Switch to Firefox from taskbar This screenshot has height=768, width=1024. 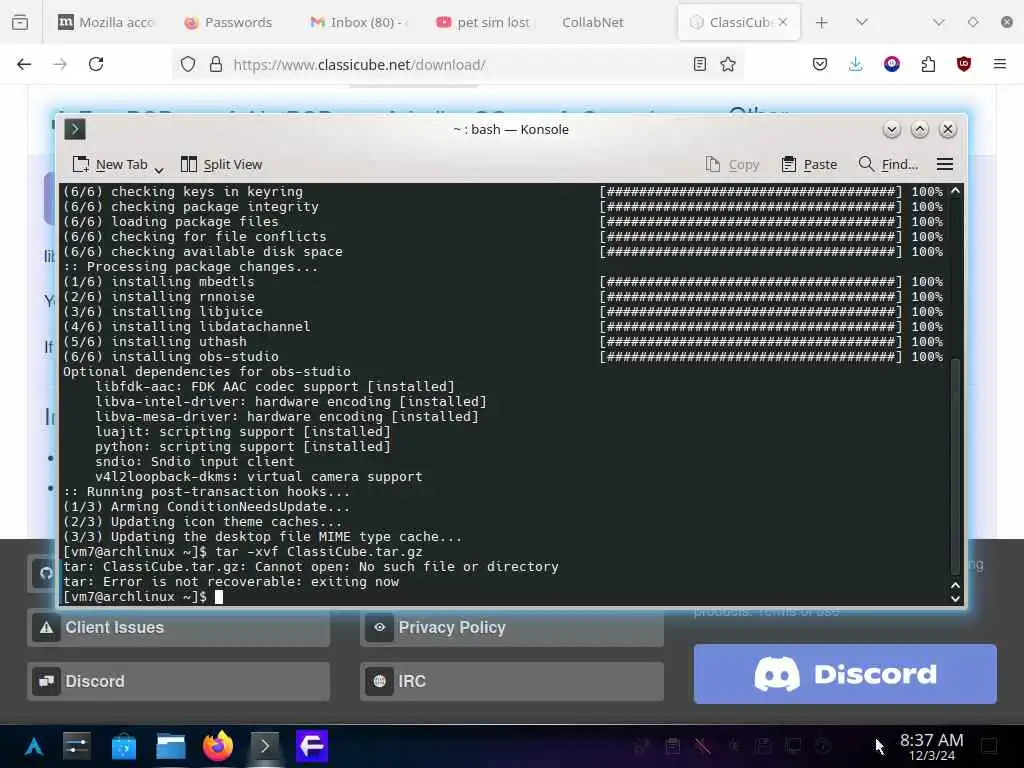coord(217,746)
